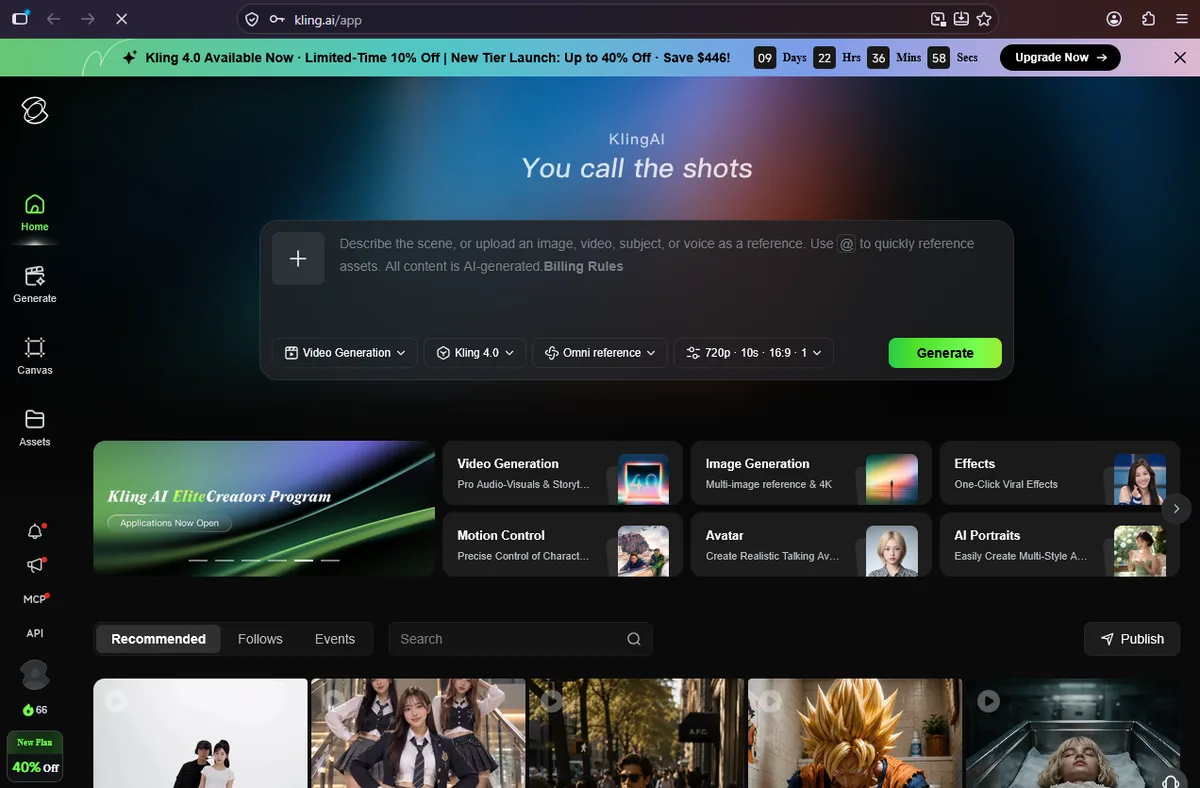1200x788 pixels.
Task: Open the Canvas sidebar section
Action: (x=35, y=356)
